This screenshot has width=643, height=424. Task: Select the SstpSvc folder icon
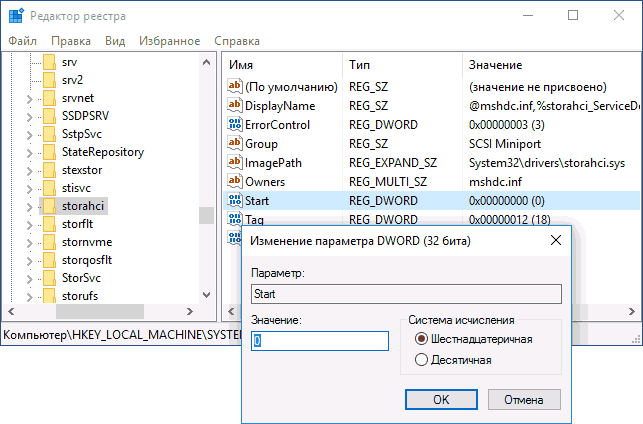[x=49, y=134]
